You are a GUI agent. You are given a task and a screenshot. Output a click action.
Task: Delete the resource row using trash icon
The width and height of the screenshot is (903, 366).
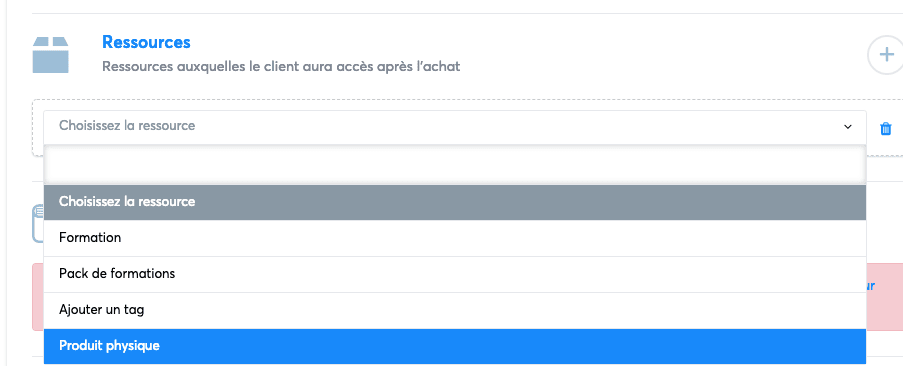point(886,128)
